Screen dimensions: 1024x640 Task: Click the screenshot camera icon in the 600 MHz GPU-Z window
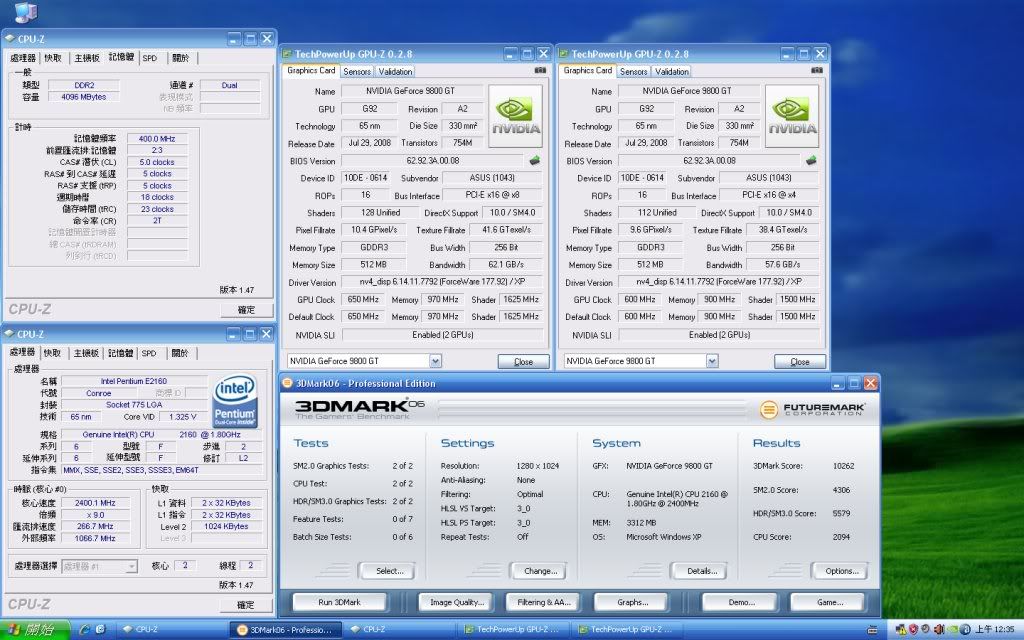[817, 71]
